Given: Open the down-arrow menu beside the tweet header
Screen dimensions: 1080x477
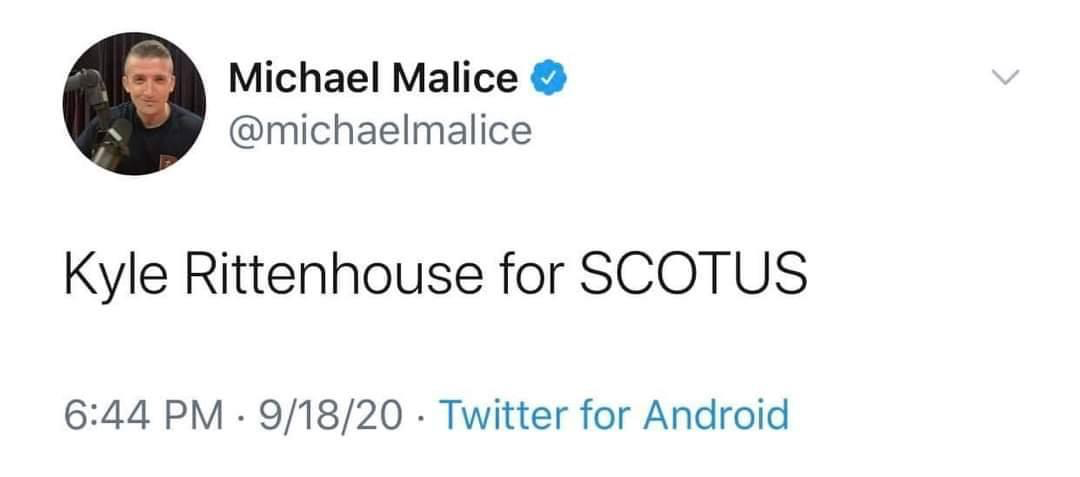Looking at the screenshot, I should [x=1006, y=76].
